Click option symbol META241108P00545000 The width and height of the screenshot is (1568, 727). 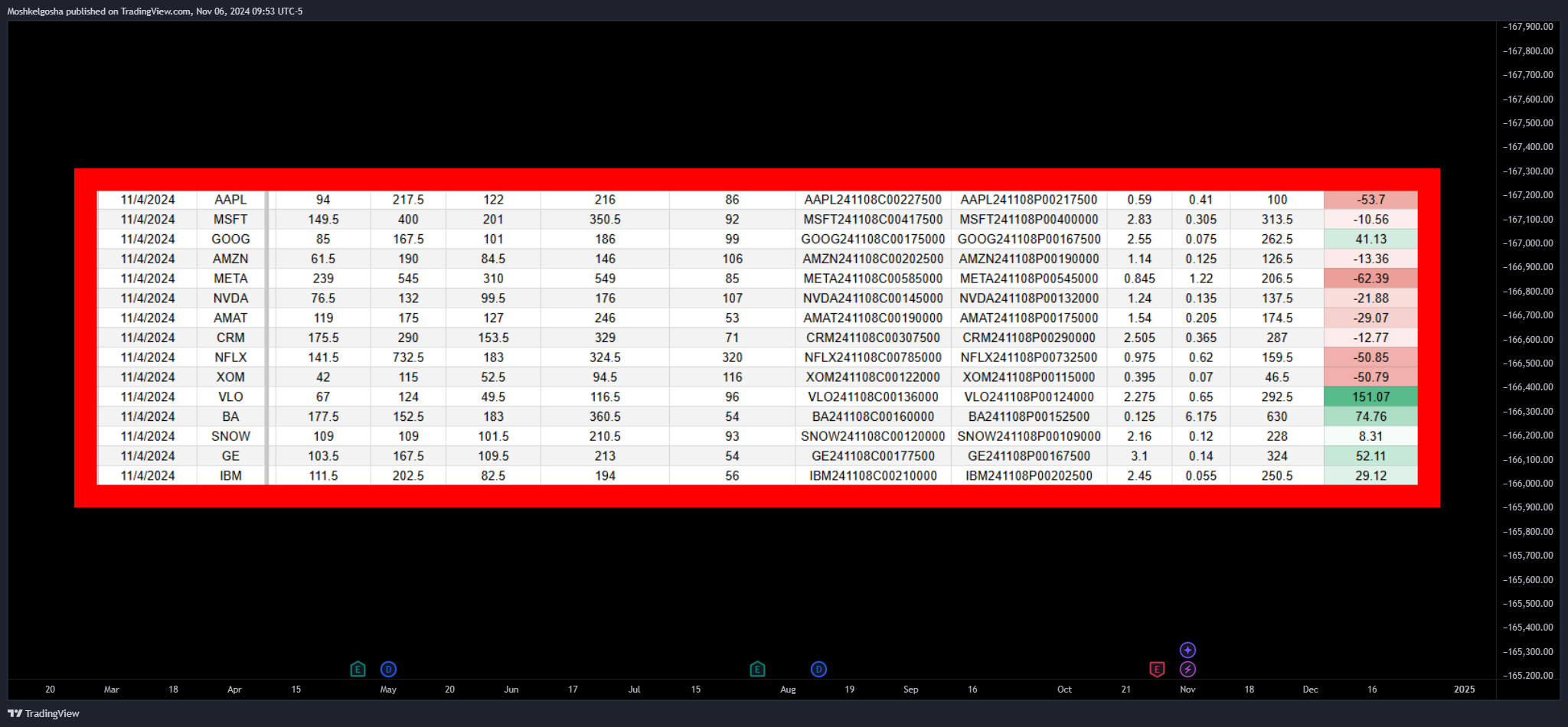click(1029, 279)
